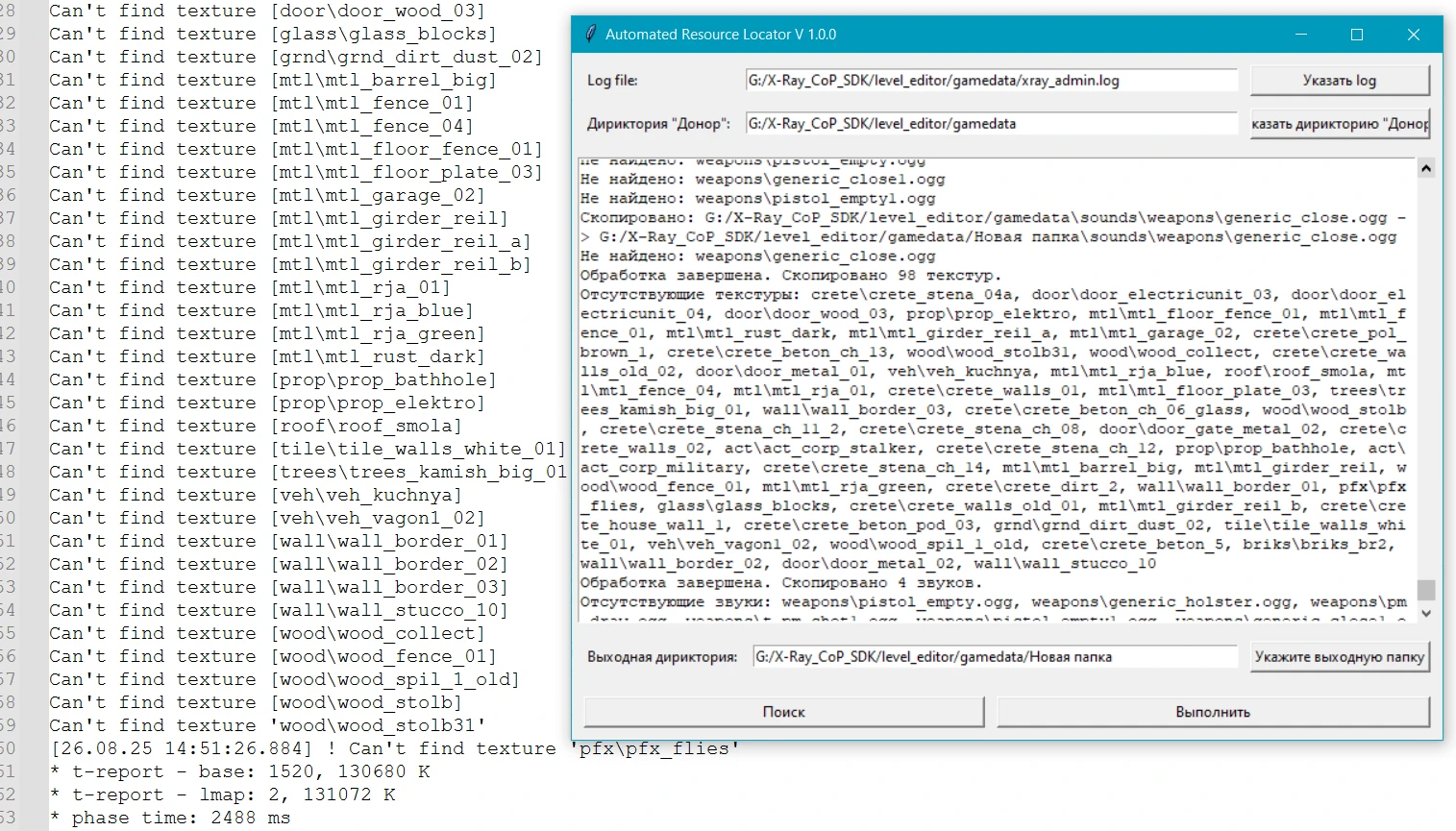Click the [grnd\grnd_dirt_dust_02] line in the background log
Screen dimensions: 1456x831
coord(296,58)
